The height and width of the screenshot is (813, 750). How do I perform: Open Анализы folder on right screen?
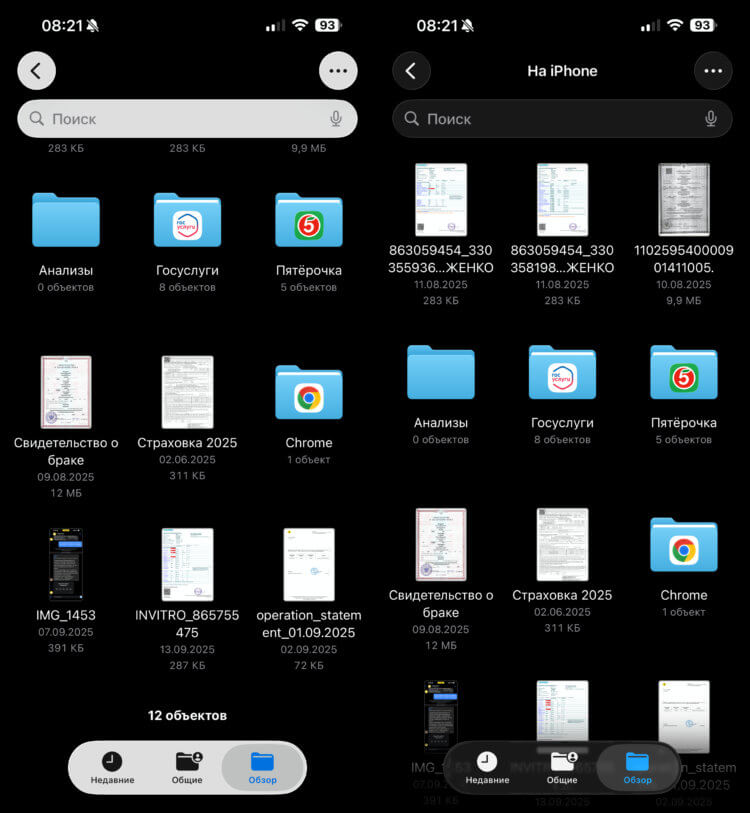tap(441, 372)
